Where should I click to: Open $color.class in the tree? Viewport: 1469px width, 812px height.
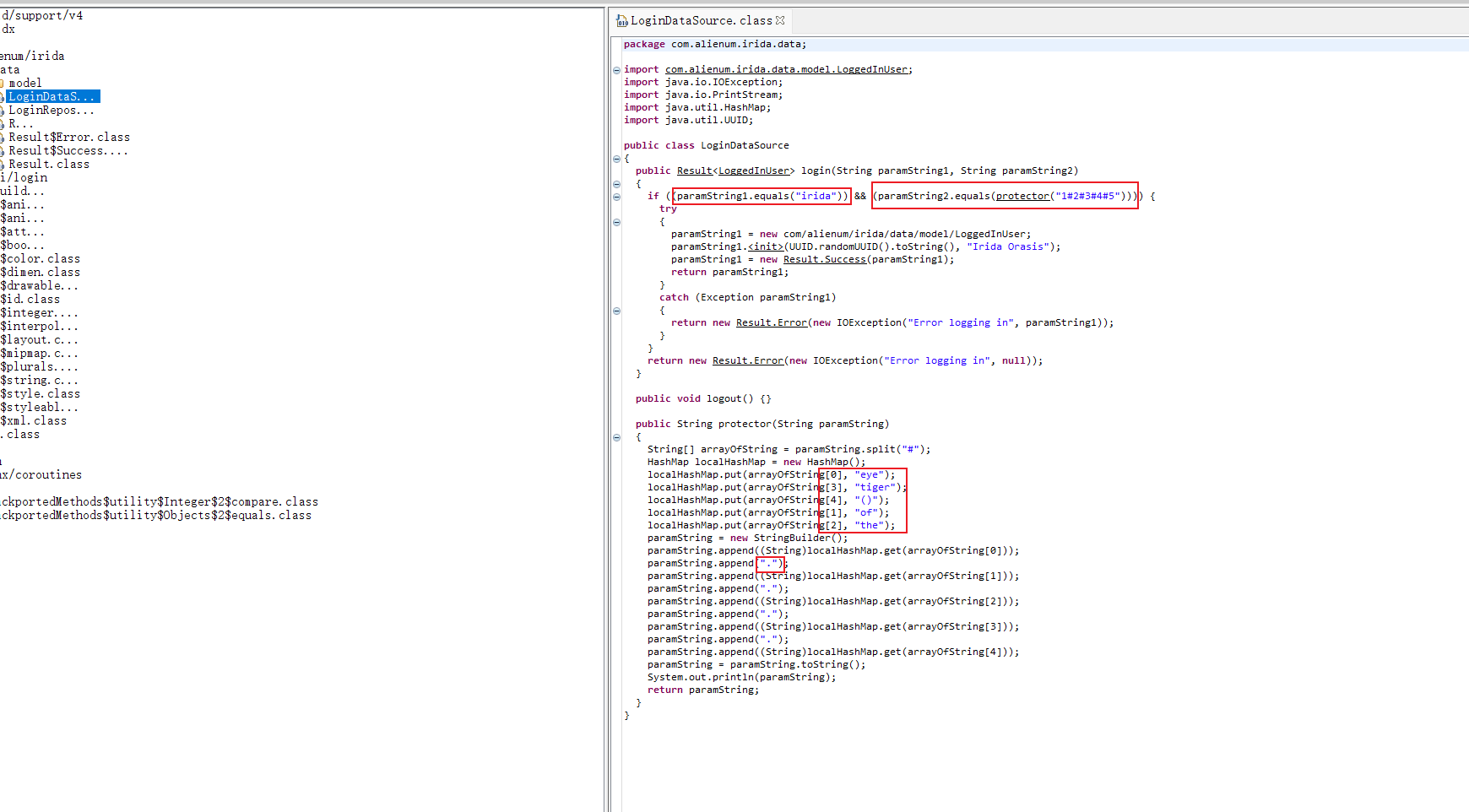coord(41,258)
